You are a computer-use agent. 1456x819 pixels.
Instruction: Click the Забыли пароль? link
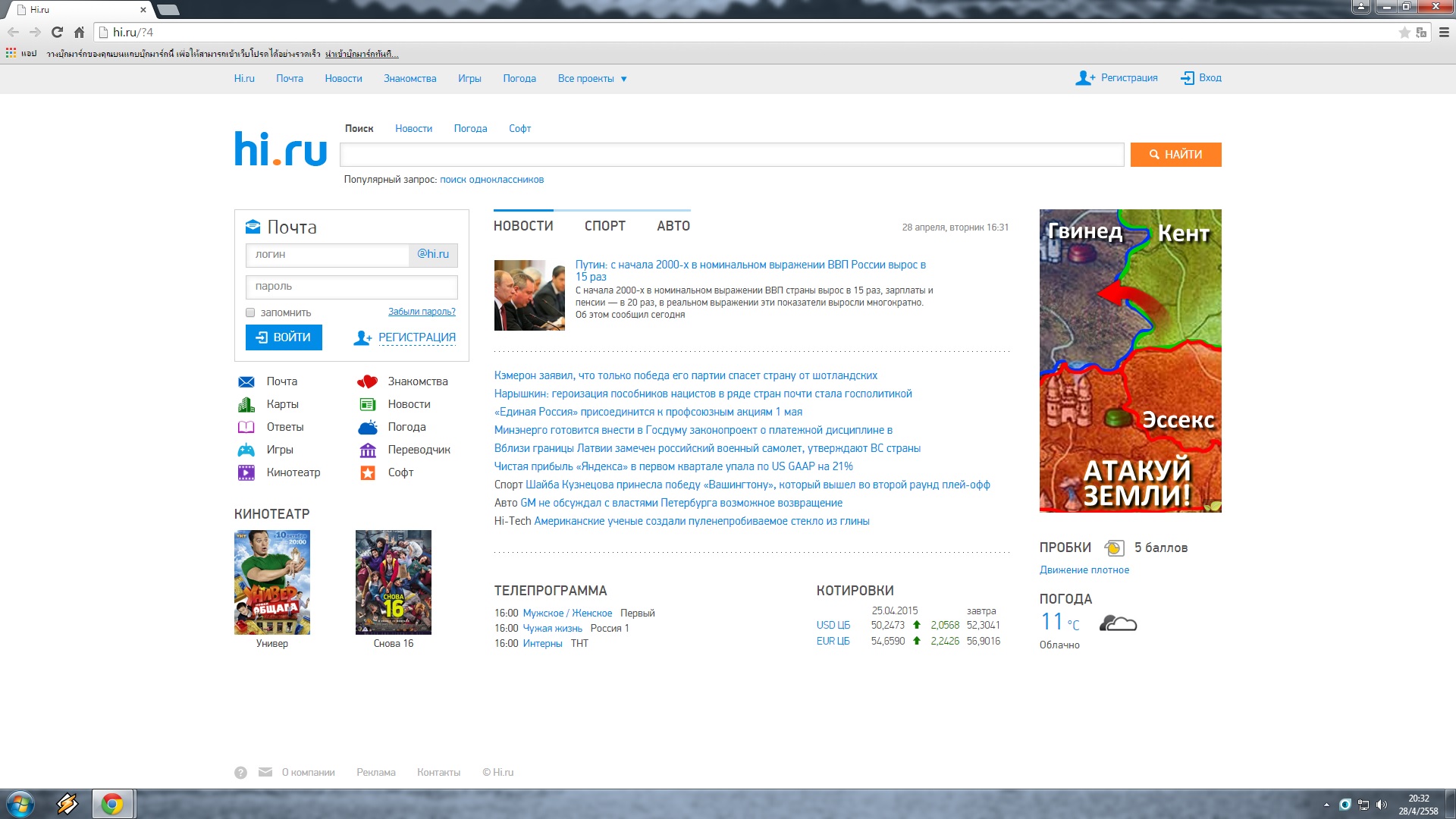pos(422,312)
